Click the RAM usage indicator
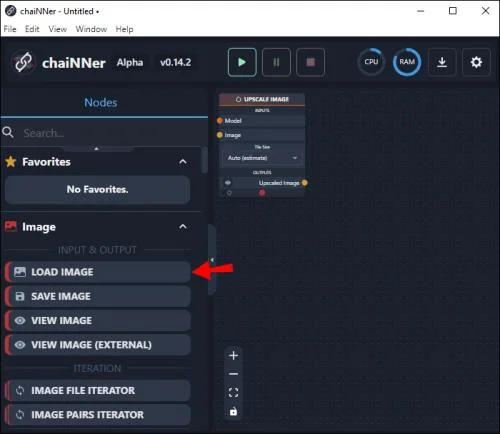The width and height of the screenshot is (500, 434). click(x=407, y=62)
